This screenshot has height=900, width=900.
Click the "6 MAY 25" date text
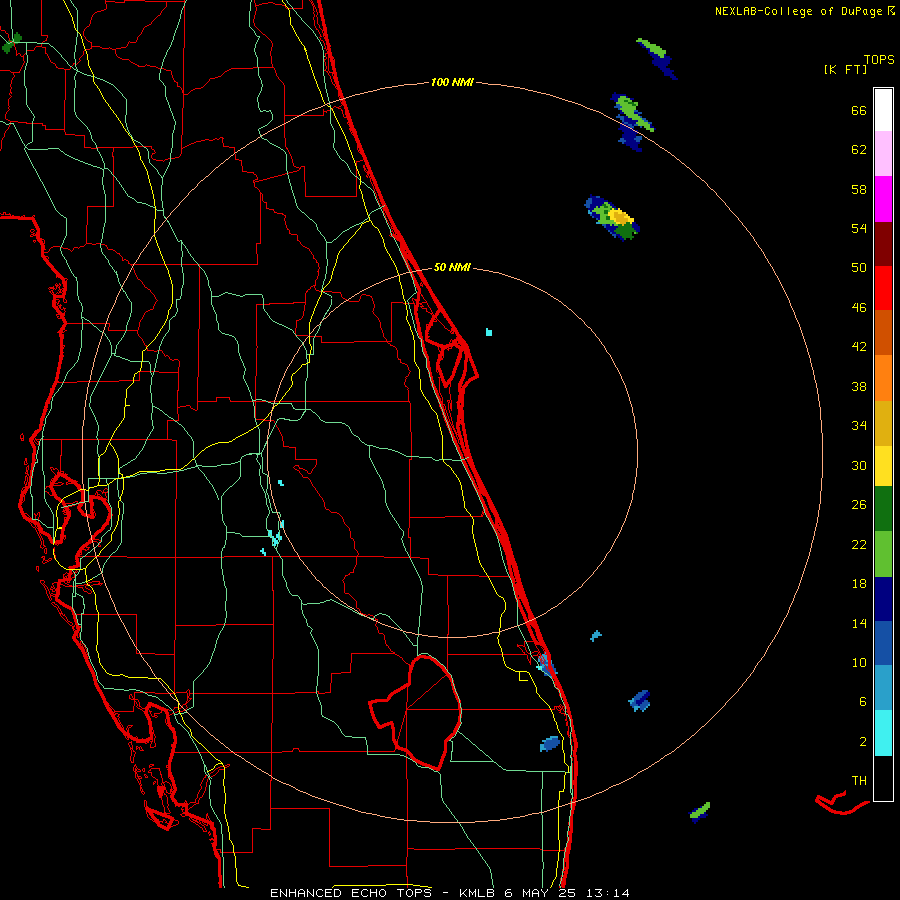(540, 893)
